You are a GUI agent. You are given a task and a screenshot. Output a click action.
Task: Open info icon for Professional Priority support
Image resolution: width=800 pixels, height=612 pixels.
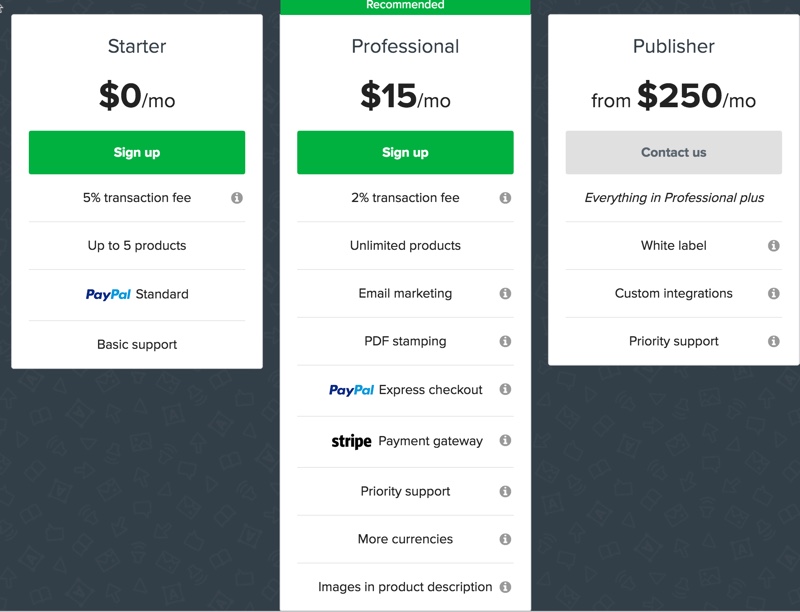[505, 491]
